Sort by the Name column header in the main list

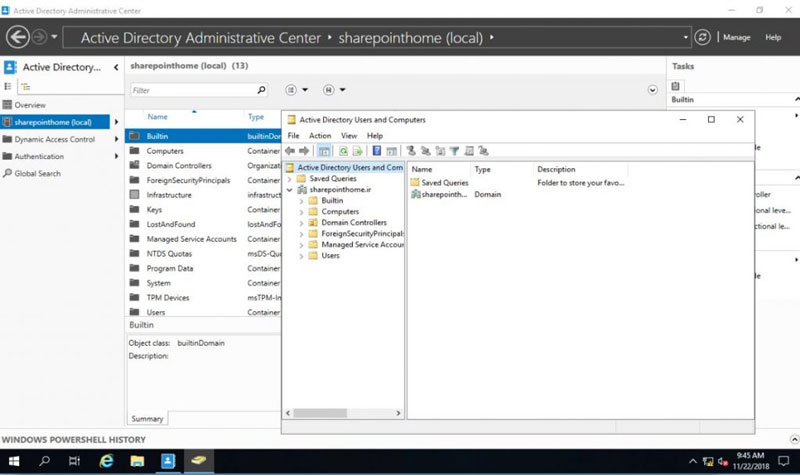pos(157,116)
